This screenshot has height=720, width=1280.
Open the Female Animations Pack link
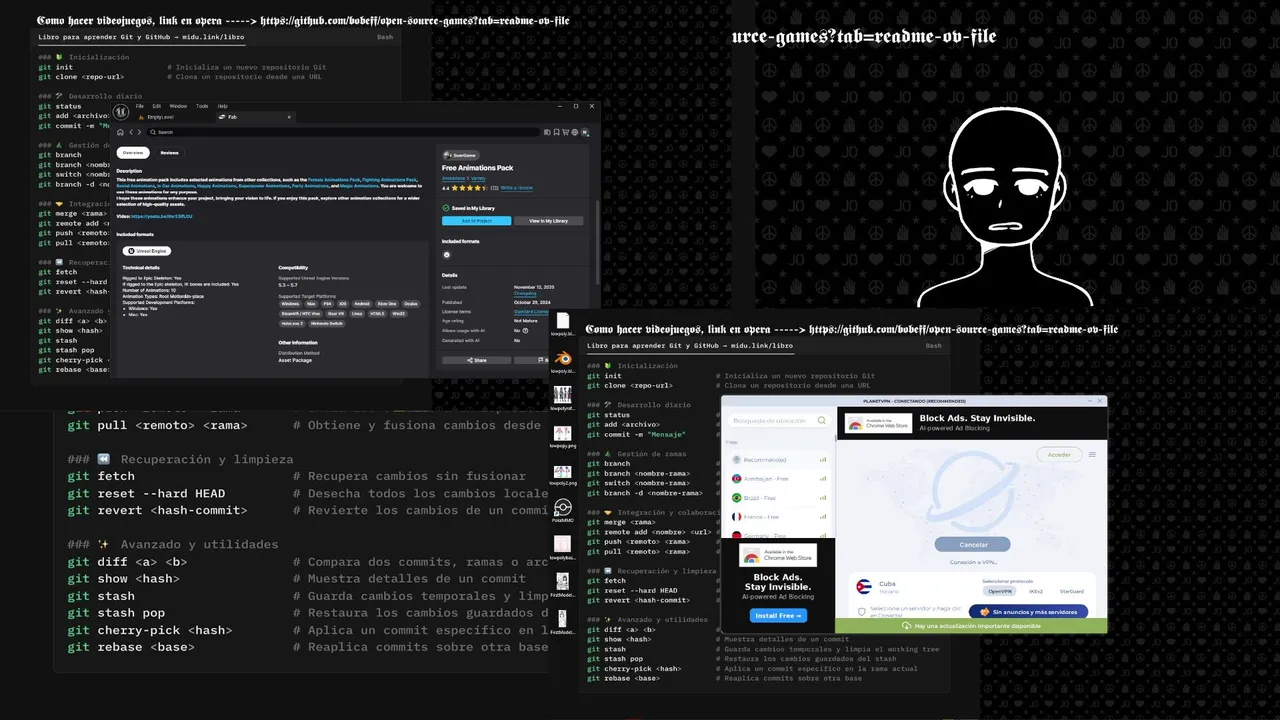(334, 180)
